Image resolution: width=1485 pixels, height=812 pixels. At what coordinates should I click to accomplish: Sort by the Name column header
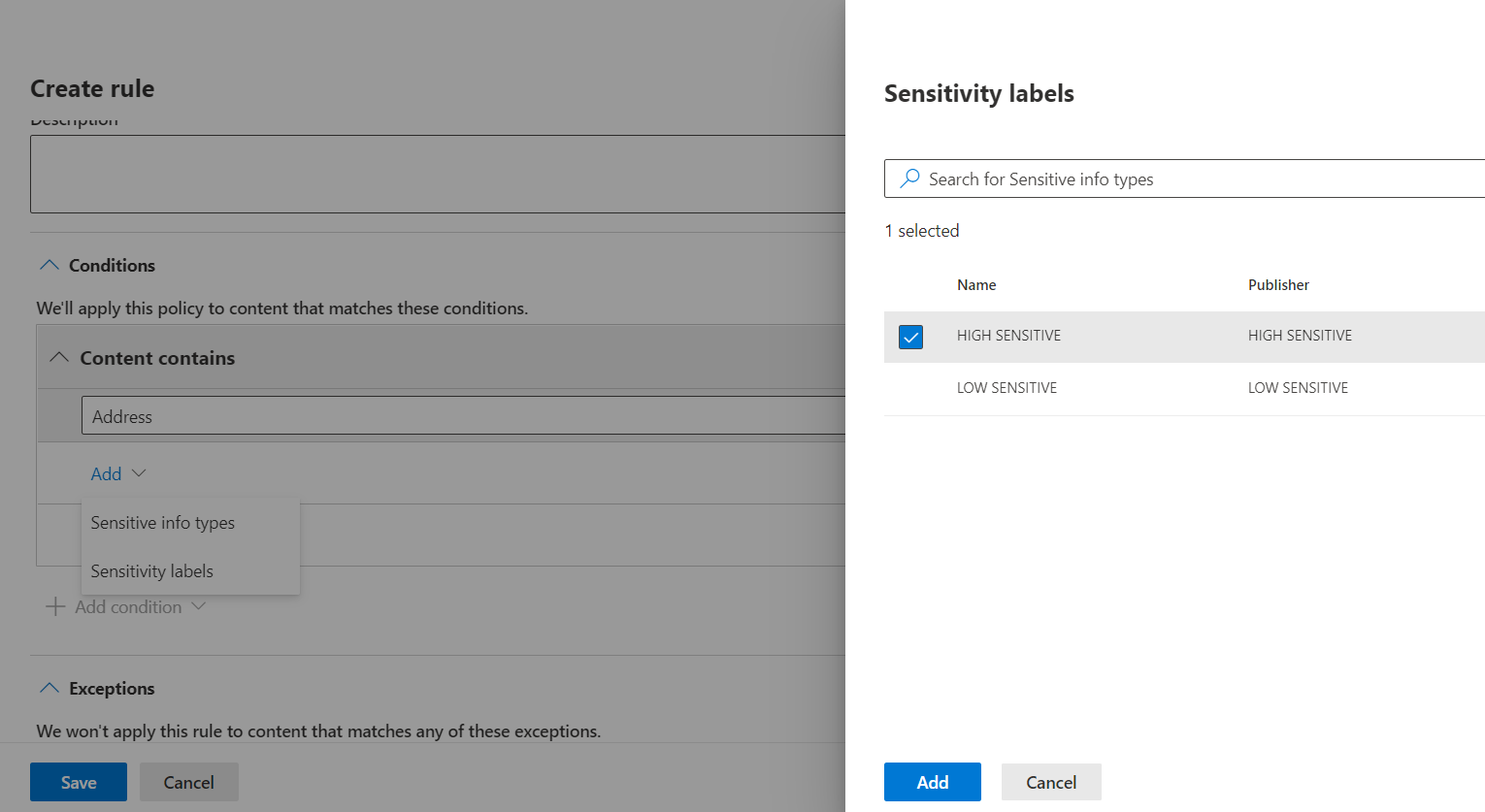(x=976, y=285)
